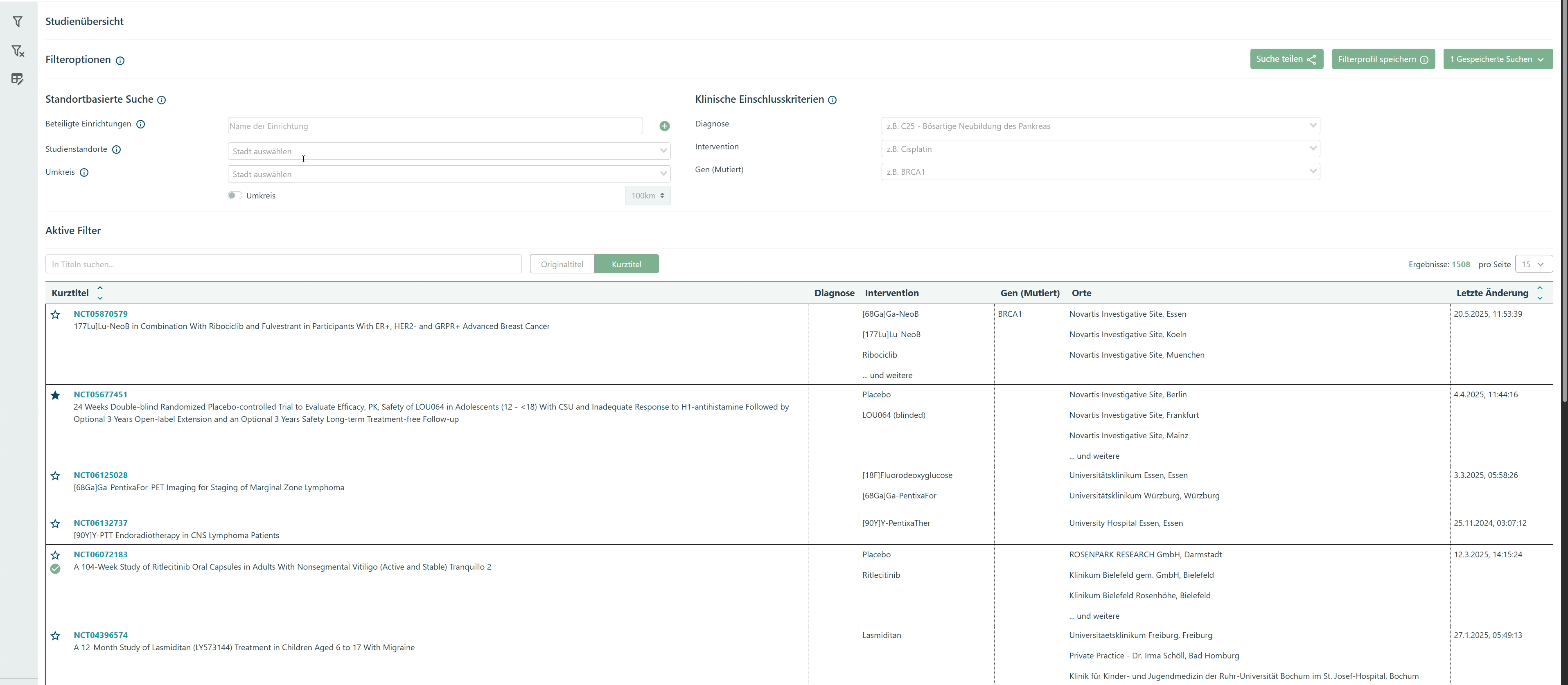The height and width of the screenshot is (685, 1568).
Task: Click Orte column header
Action: tap(1081, 293)
